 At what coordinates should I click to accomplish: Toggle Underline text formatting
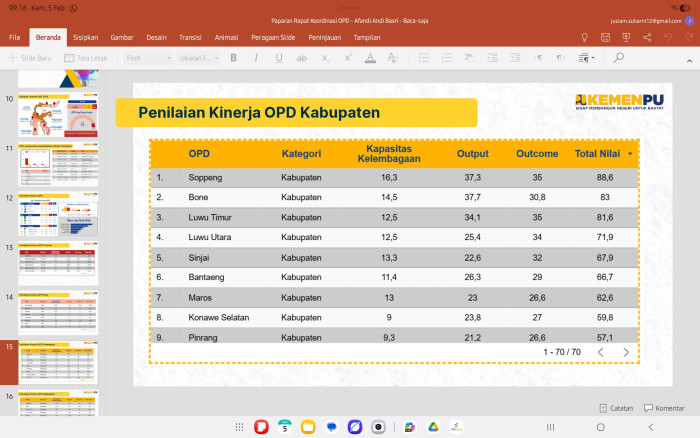278,58
